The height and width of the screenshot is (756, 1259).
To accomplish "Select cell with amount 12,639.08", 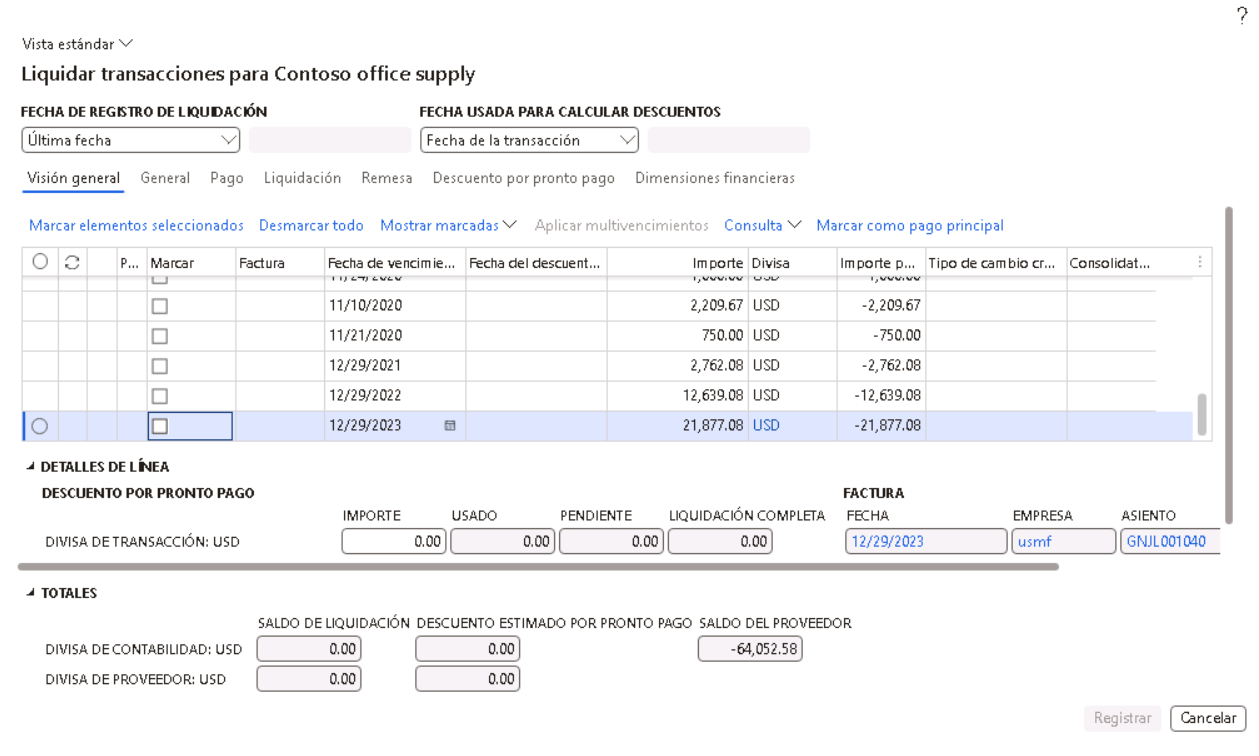I will [678, 396].
